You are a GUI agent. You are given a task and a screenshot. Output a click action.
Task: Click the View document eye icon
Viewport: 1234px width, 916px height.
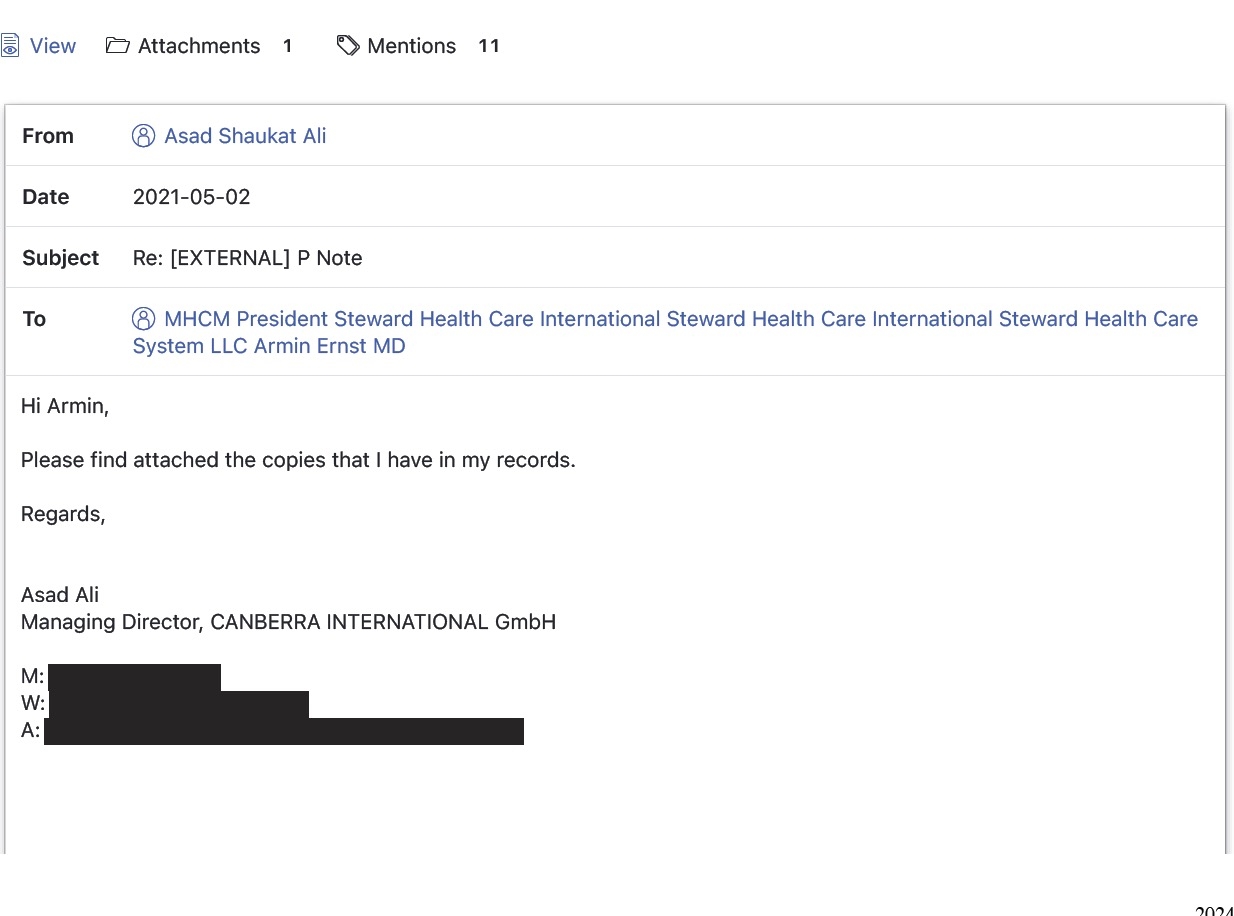(x=9, y=46)
